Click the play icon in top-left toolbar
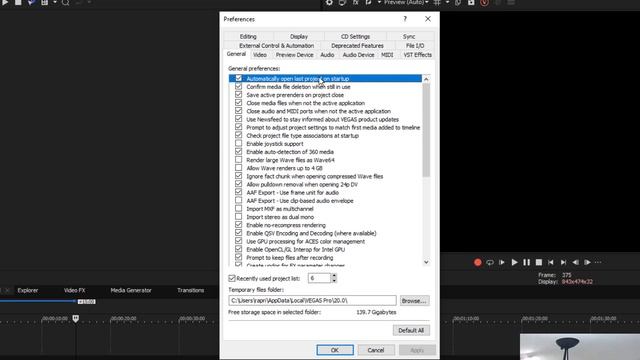 pyautogui.click(x=5, y=2)
